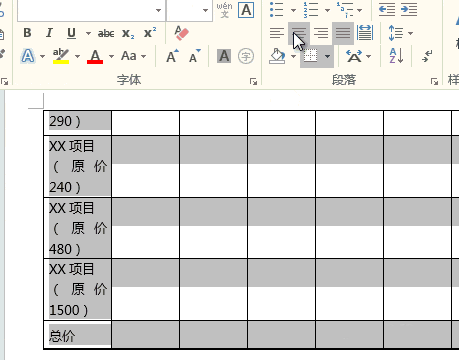Open 字体 dialog launcher
This screenshot has height=360, width=459.
point(253,81)
